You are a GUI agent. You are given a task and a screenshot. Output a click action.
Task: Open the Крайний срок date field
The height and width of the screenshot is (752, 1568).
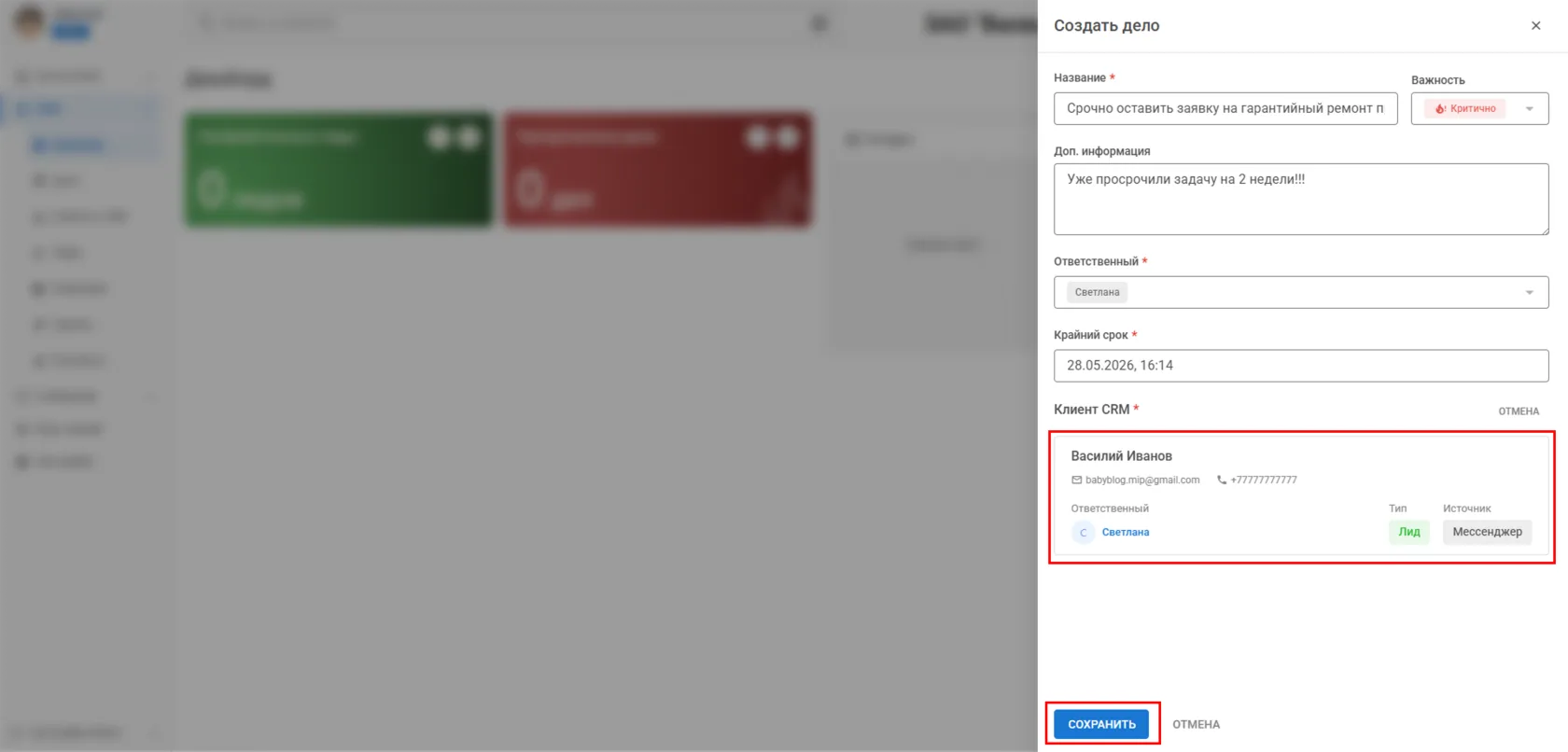[1301, 366]
